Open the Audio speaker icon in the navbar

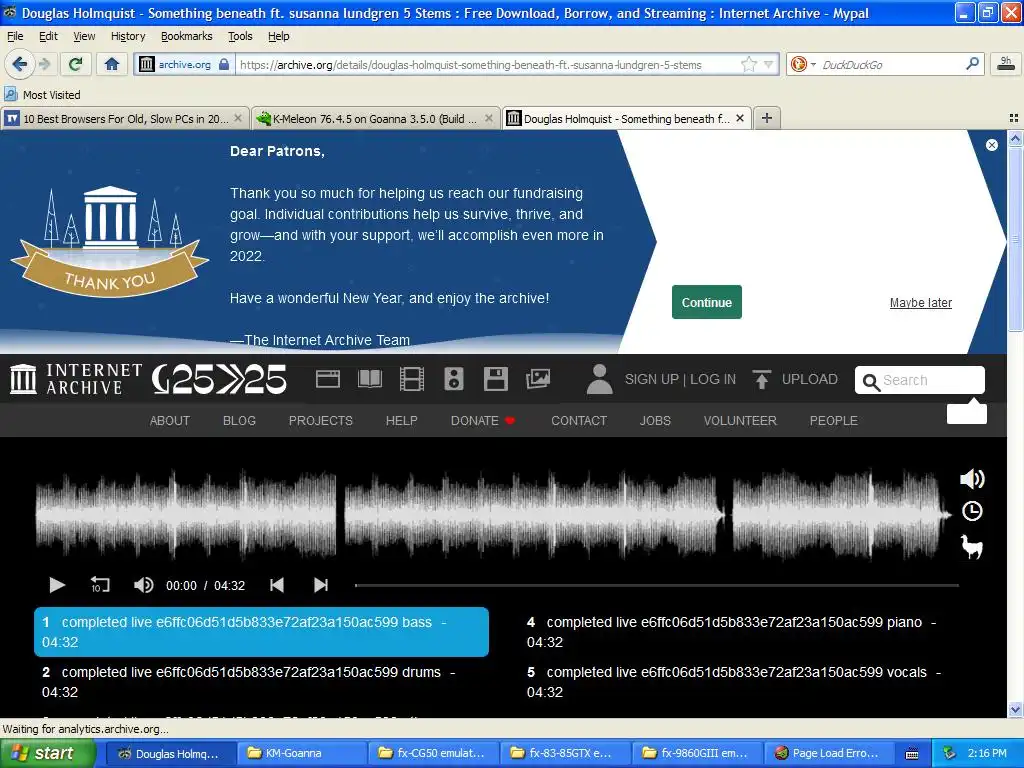tap(453, 379)
